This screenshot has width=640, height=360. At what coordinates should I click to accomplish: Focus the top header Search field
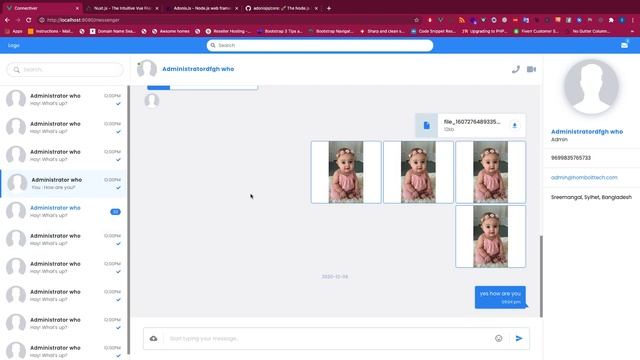(320, 45)
